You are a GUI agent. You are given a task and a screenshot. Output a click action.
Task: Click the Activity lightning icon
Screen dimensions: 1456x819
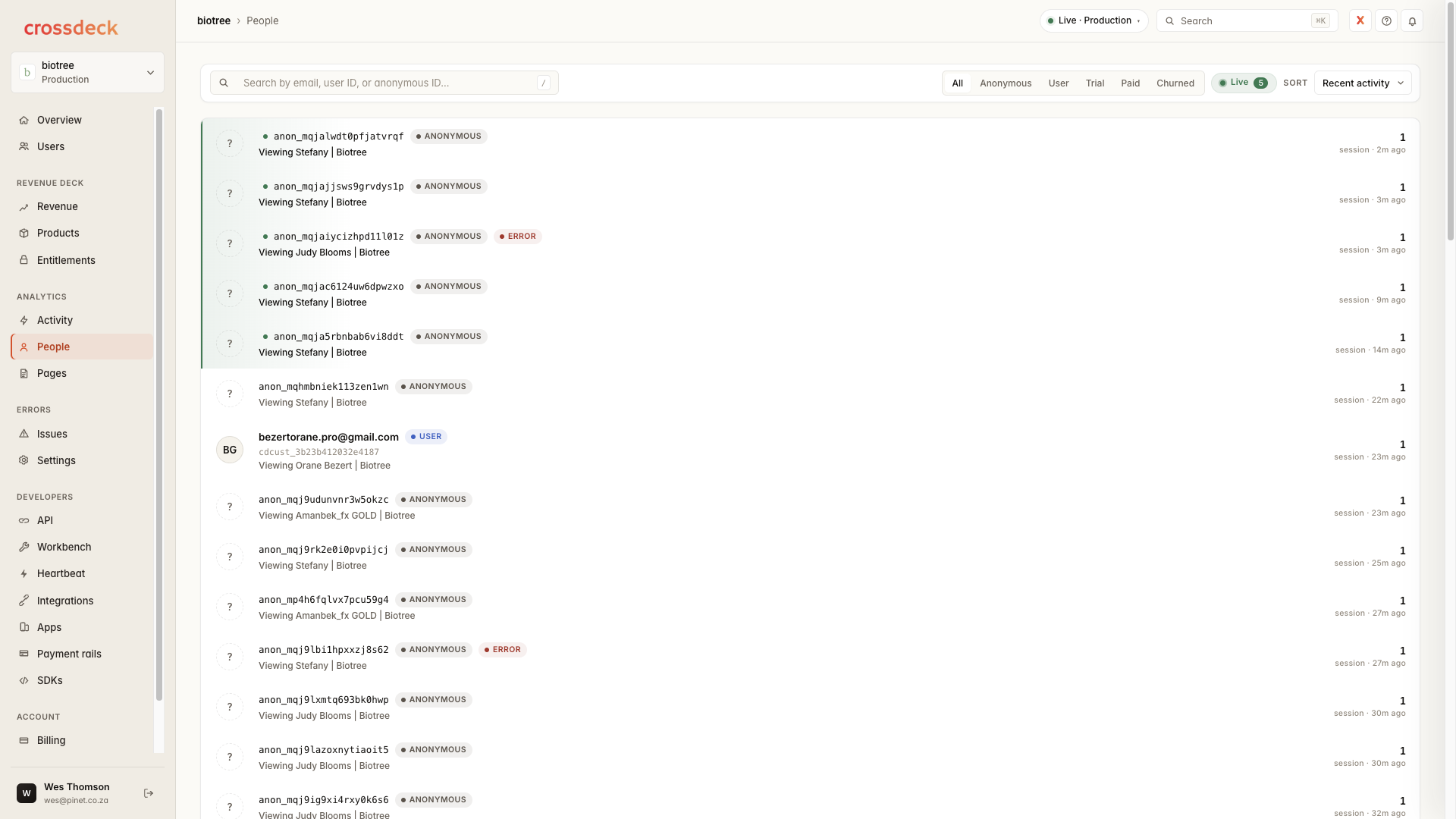coord(24,320)
